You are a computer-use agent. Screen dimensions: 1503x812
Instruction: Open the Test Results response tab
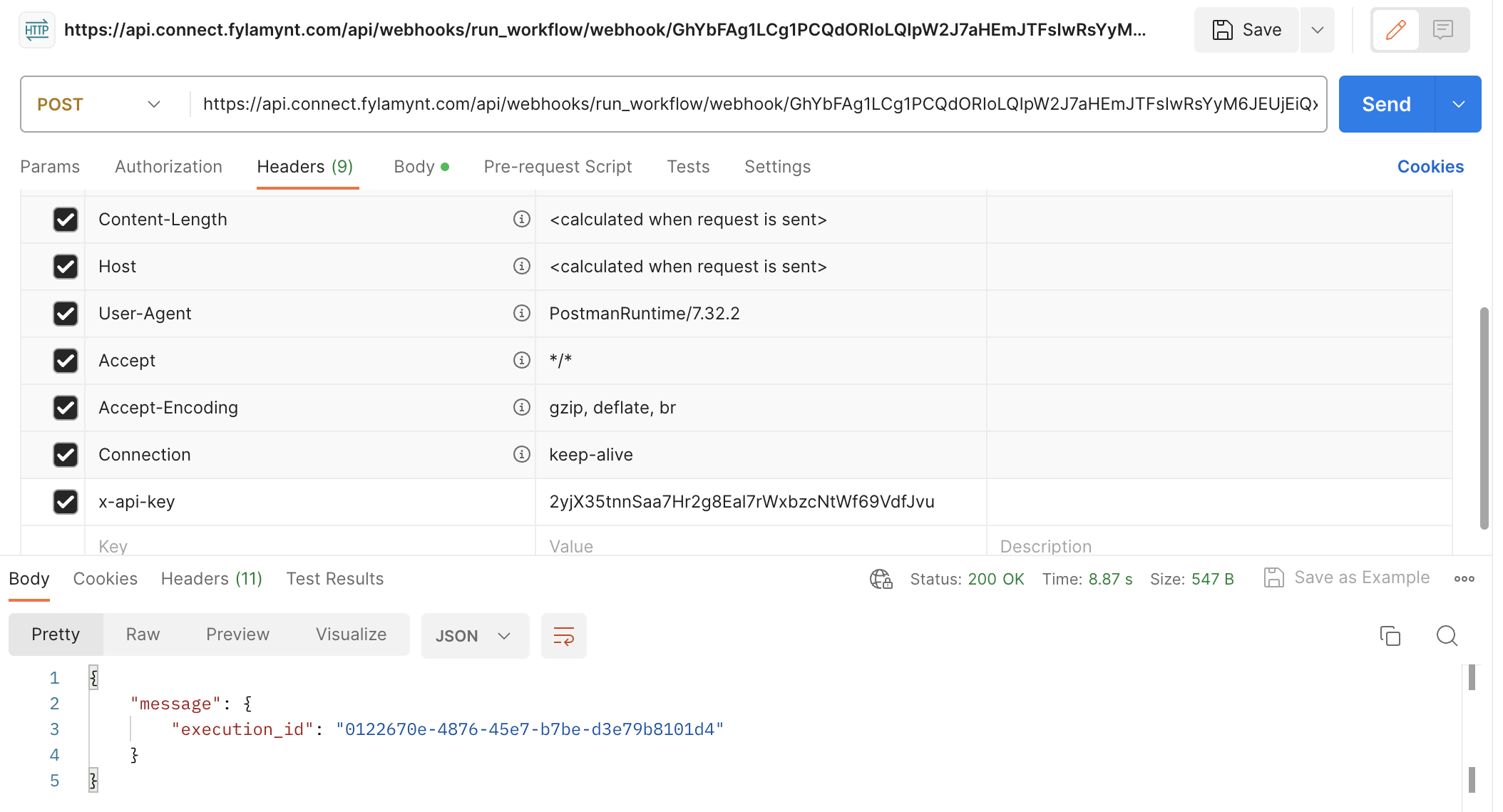click(334, 579)
